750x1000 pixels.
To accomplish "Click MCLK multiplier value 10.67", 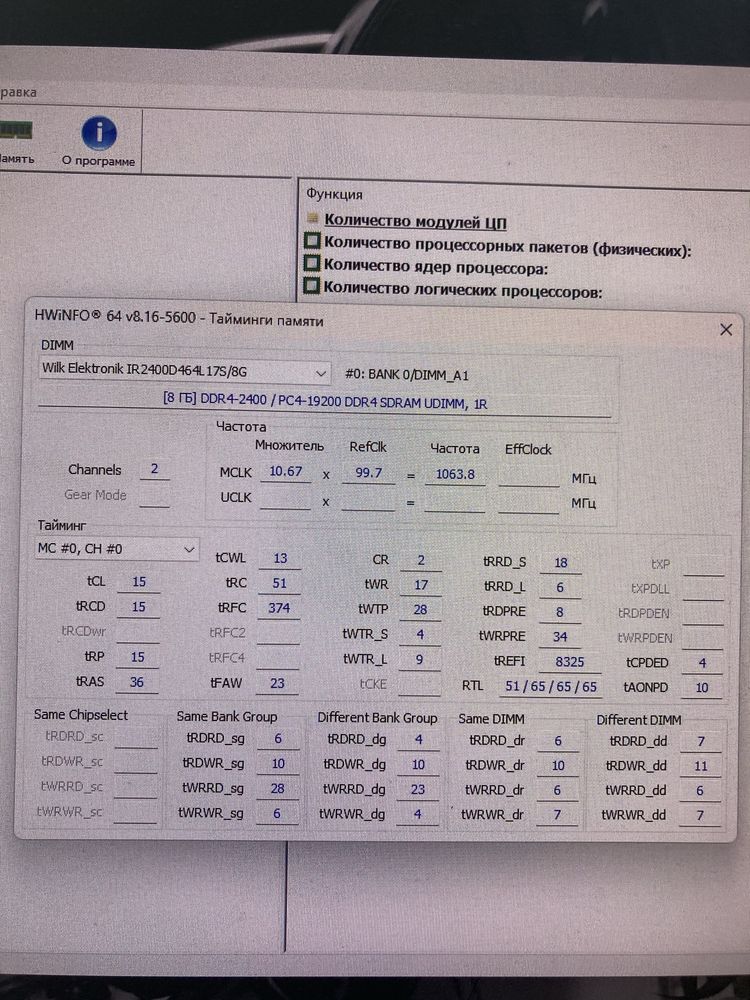I will (286, 472).
